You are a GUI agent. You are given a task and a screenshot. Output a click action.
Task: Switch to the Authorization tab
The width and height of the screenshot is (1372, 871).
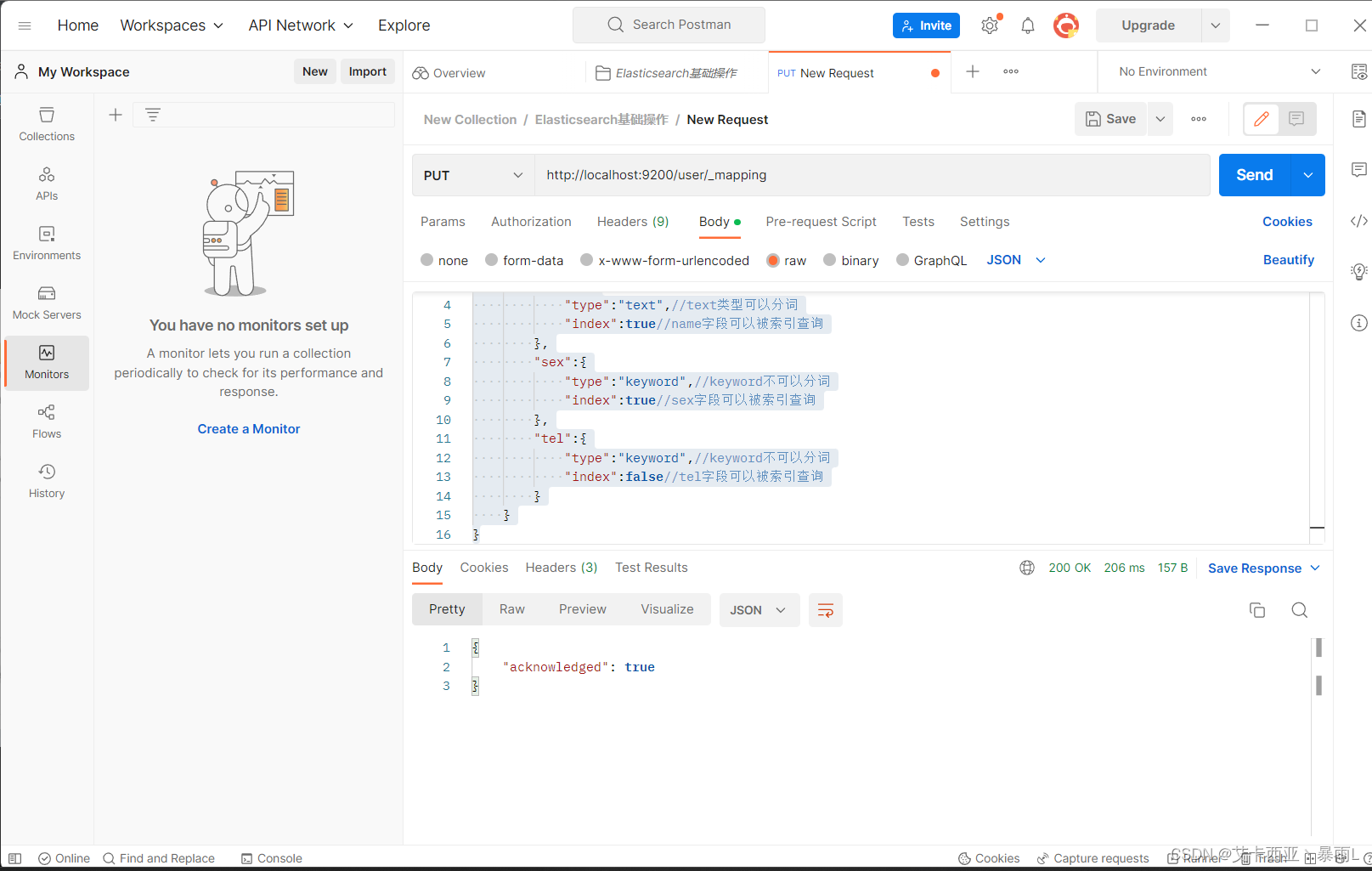tap(531, 222)
